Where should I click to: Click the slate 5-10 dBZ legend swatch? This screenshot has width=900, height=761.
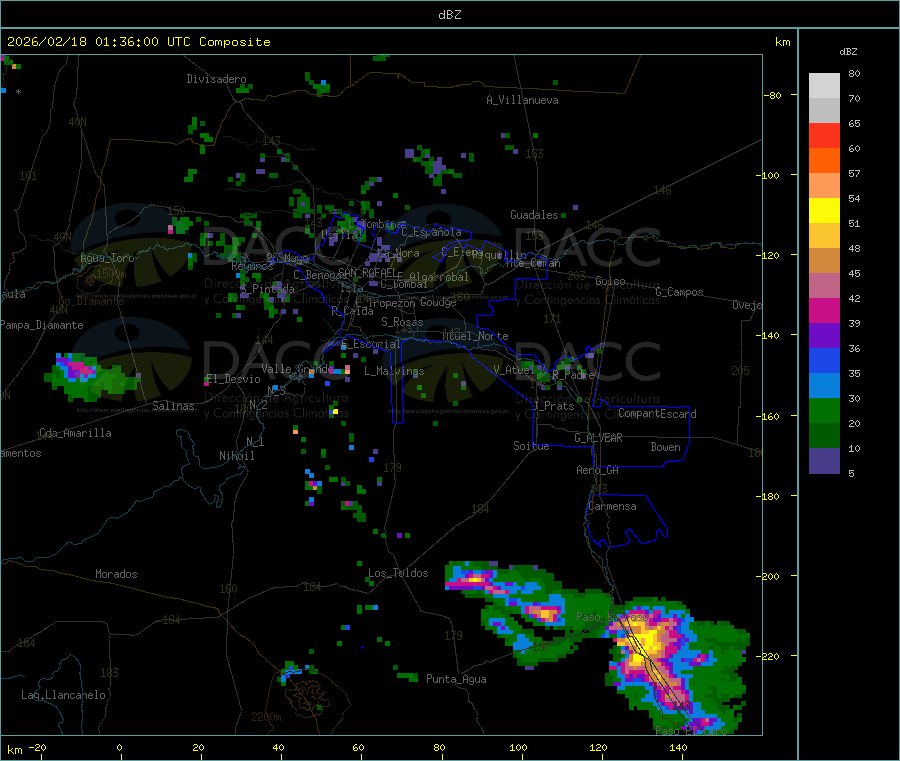coord(824,461)
